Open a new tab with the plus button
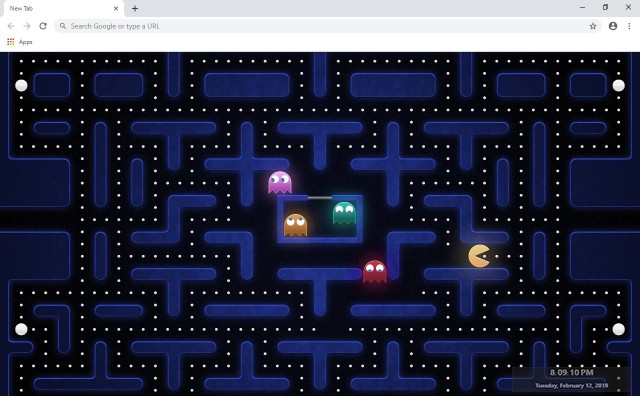The width and height of the screenshot is (640, 400). [x=135, y=8]
